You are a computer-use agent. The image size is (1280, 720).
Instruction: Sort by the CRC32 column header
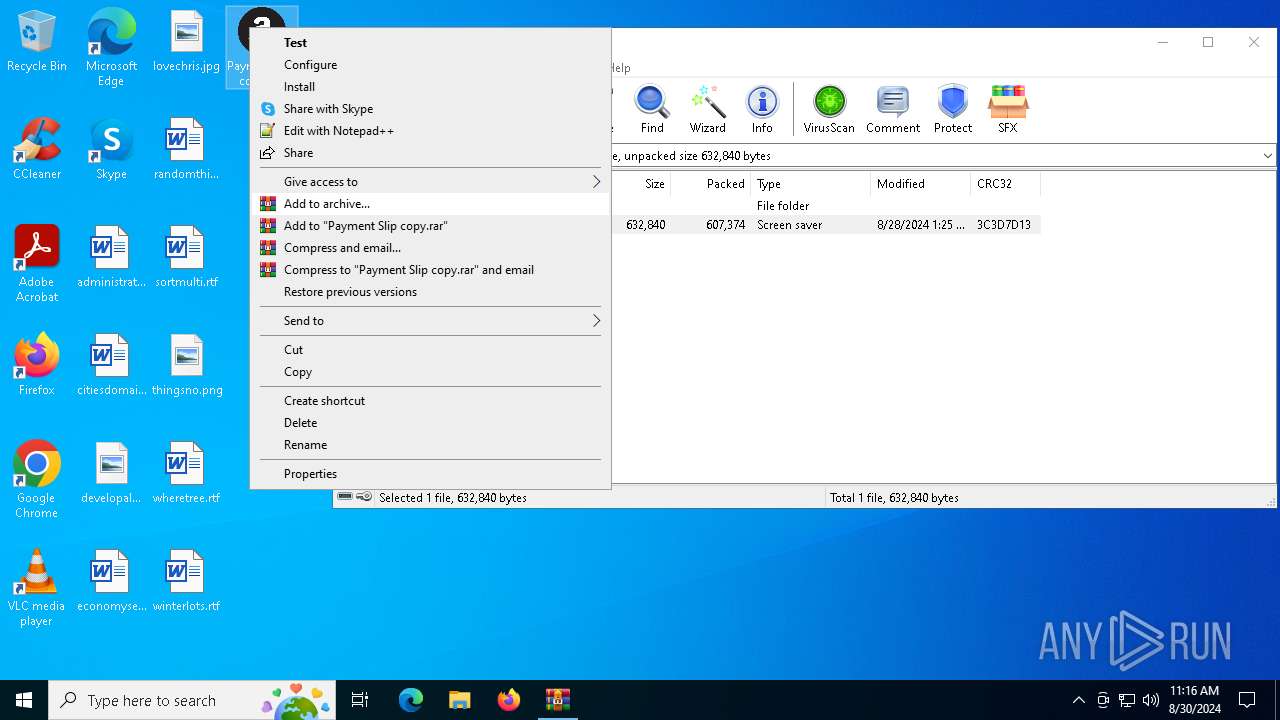coord(1005,184)
